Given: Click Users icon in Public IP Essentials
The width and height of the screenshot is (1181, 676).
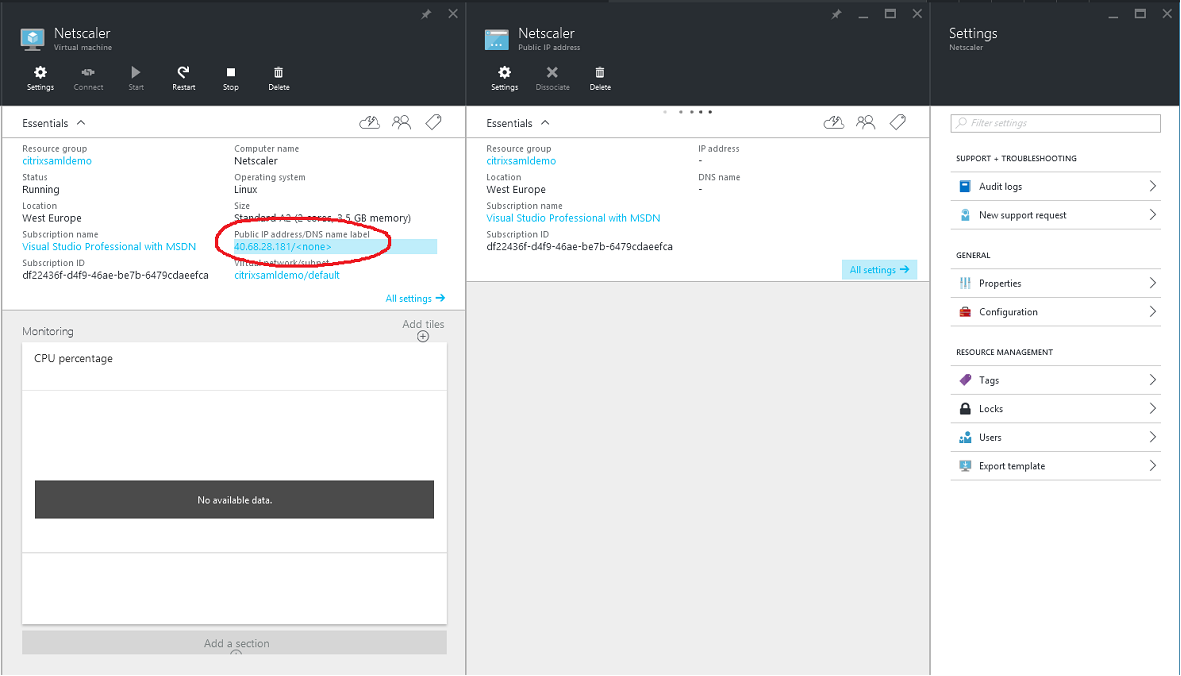Looking at the screenshot, I should 866,122.
